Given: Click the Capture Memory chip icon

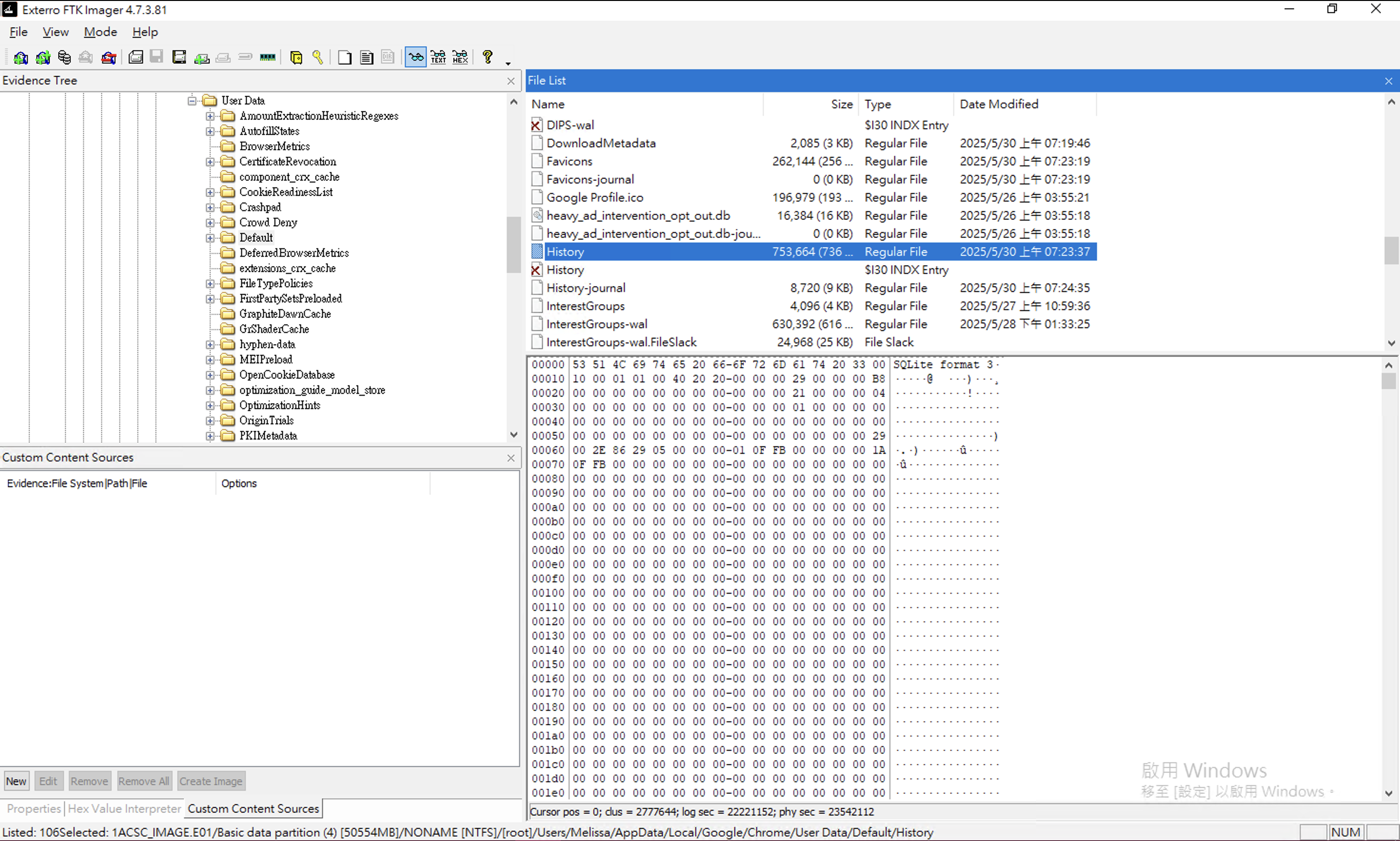Looking at the screenshot, I should (268, 57).
